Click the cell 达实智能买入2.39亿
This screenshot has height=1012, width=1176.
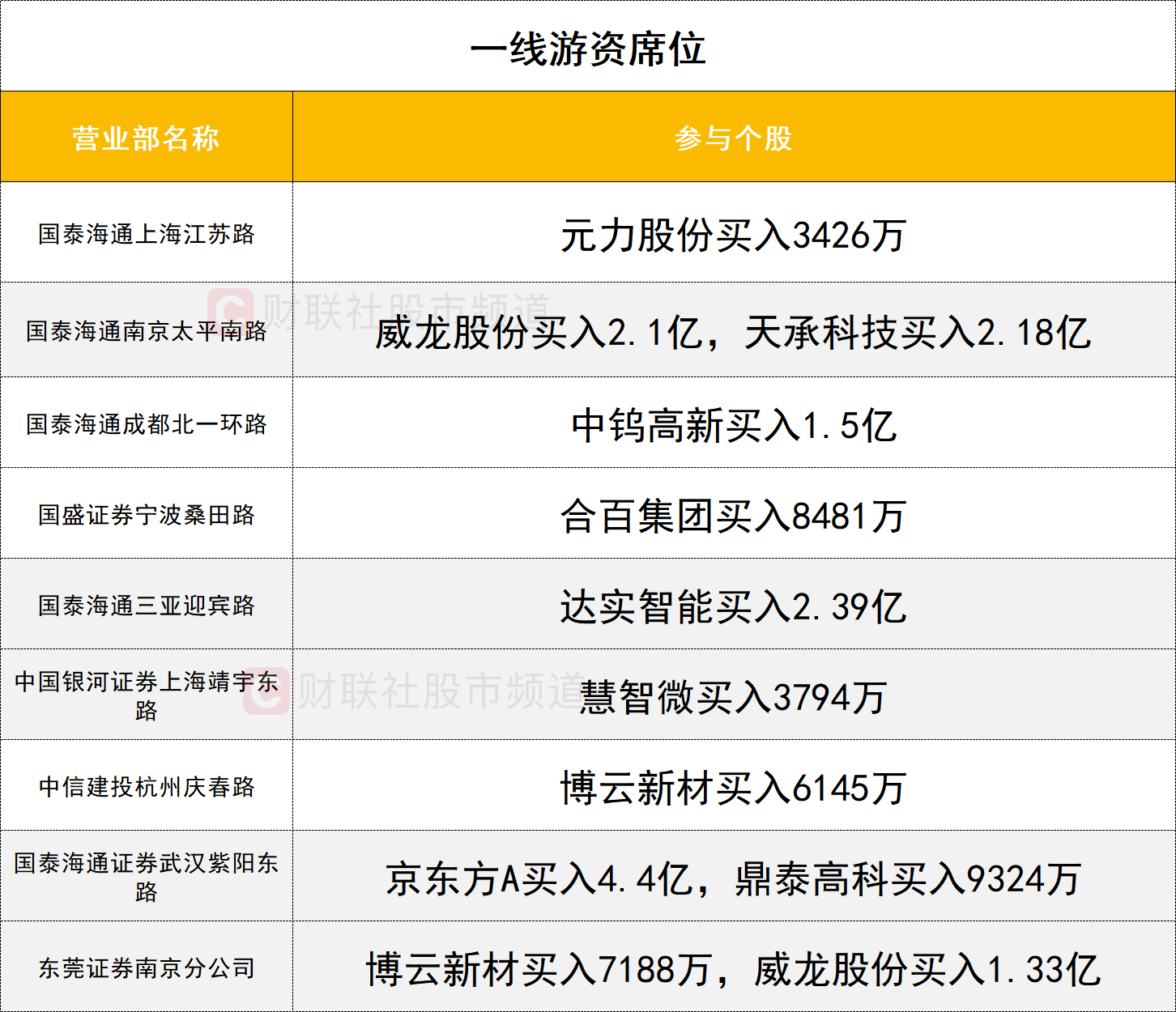coord(734,604)
